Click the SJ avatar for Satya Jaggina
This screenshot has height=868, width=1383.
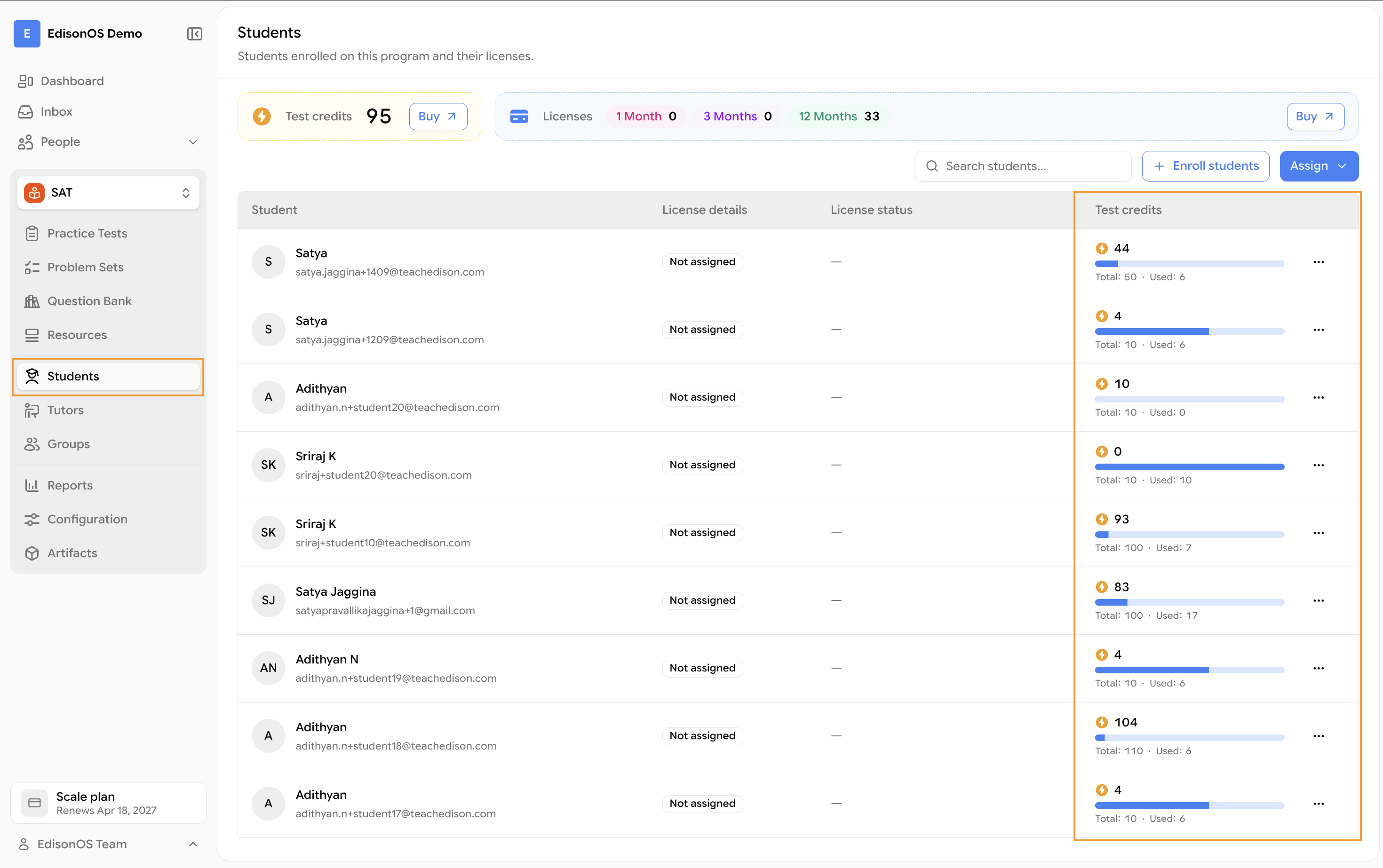268,600
